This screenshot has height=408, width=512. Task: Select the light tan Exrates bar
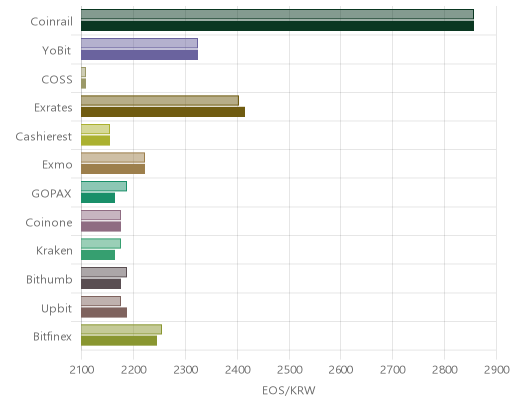click(160, 101)
